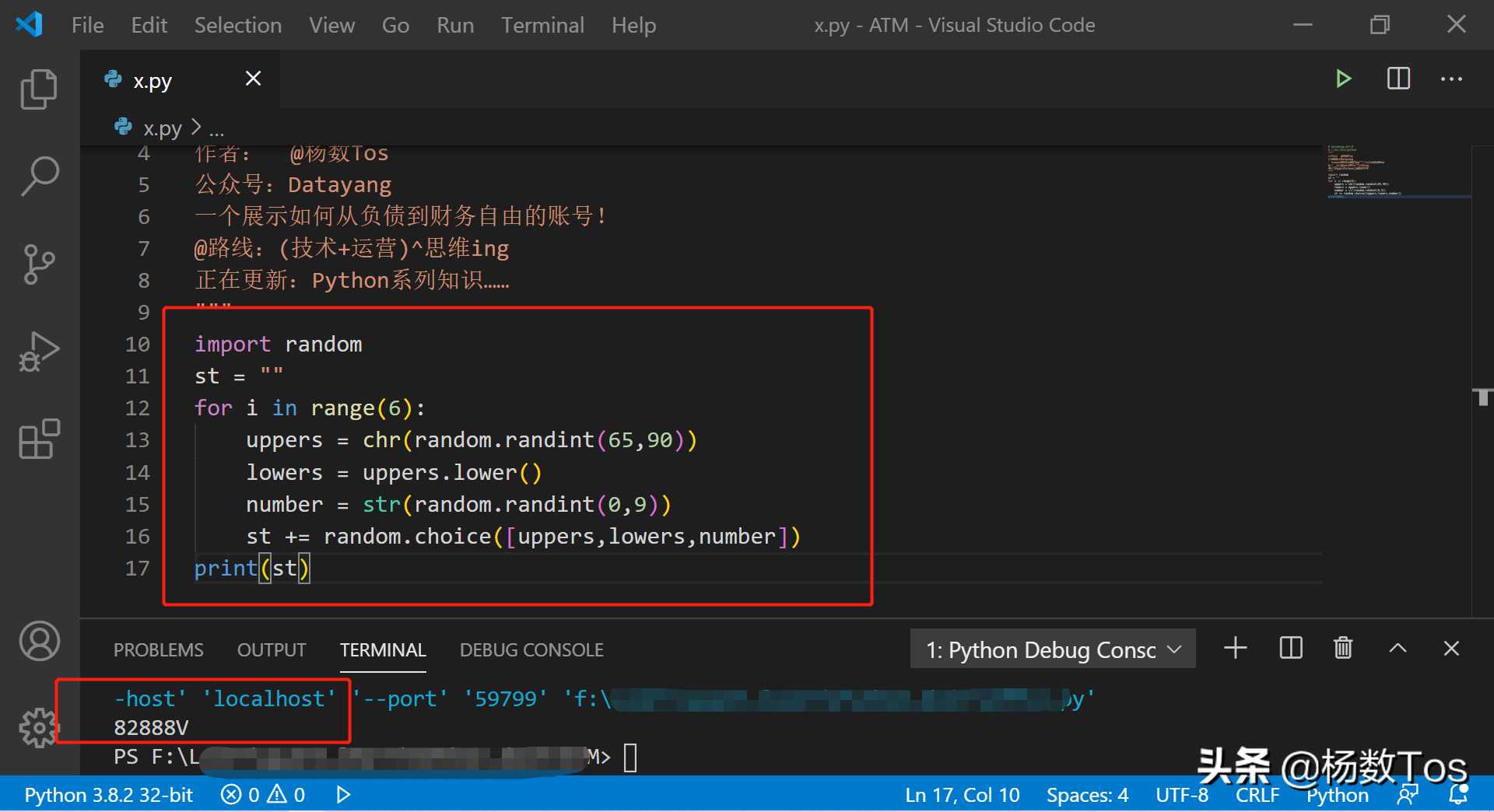1494x812 pixels.
Task: Change indentation via Spaces: 4
Action: [x=1087, y=795]
